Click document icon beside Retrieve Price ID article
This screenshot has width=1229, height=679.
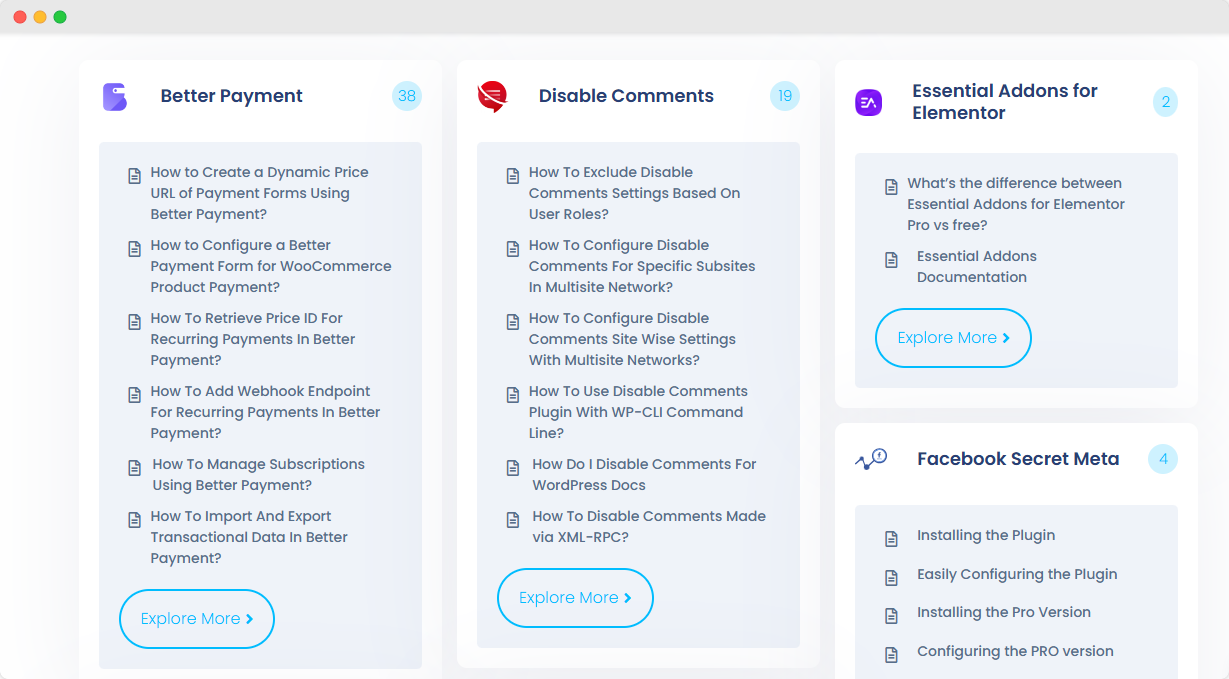(x=134, y=322)
